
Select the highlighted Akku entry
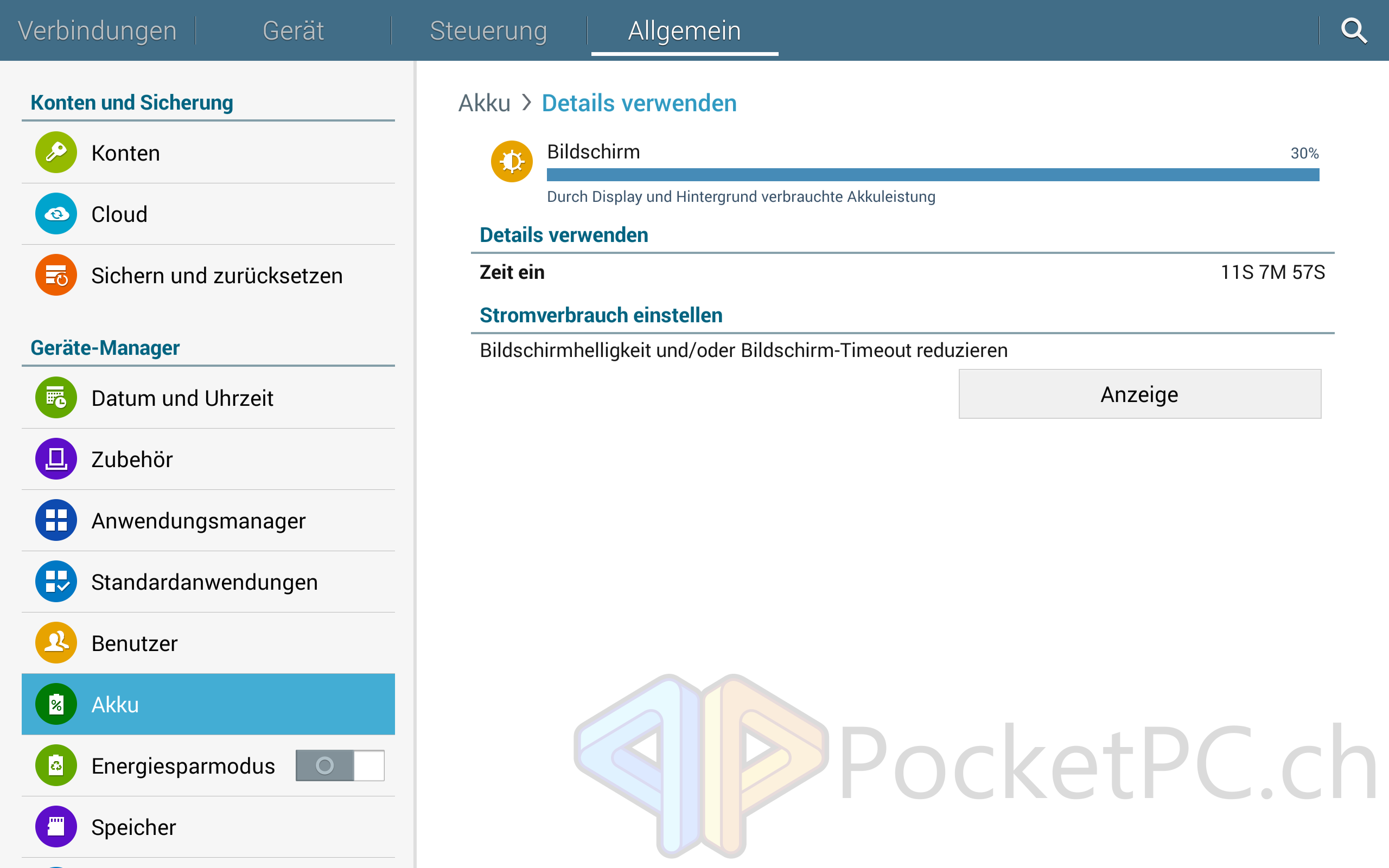point(208,704)
